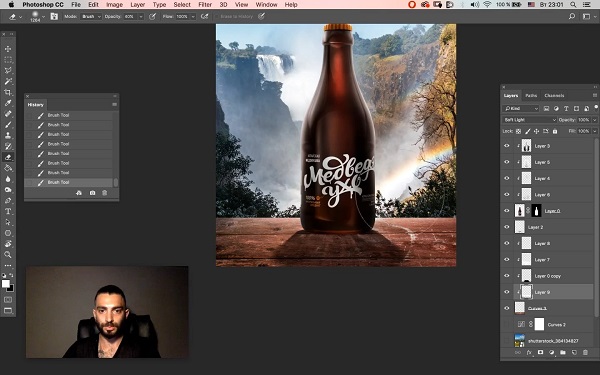Open Flow dropdown in options bar

point(193,16)
